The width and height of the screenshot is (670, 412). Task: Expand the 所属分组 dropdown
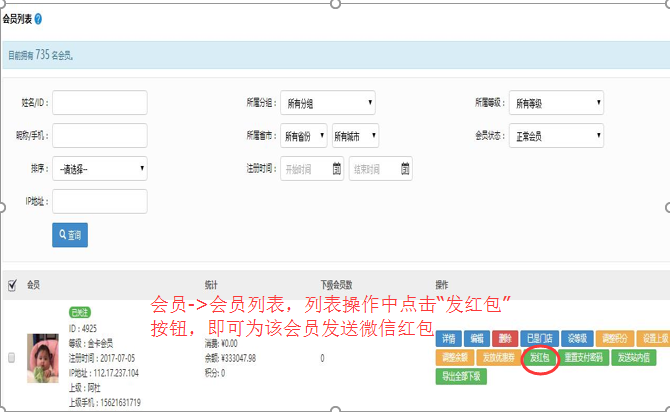(x=328, y=102)
